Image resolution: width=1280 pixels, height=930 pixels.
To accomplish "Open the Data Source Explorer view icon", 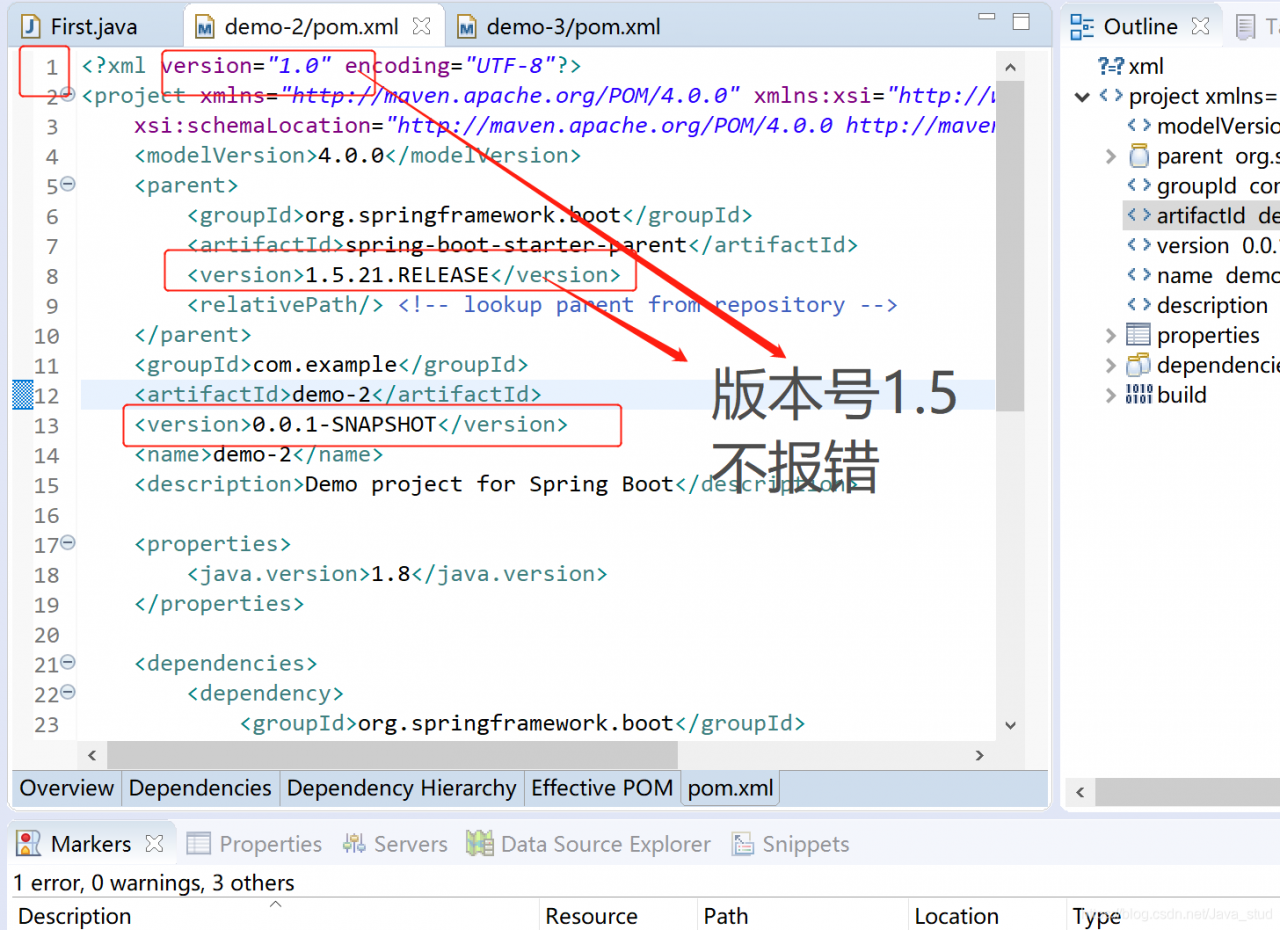I will 480,844.
